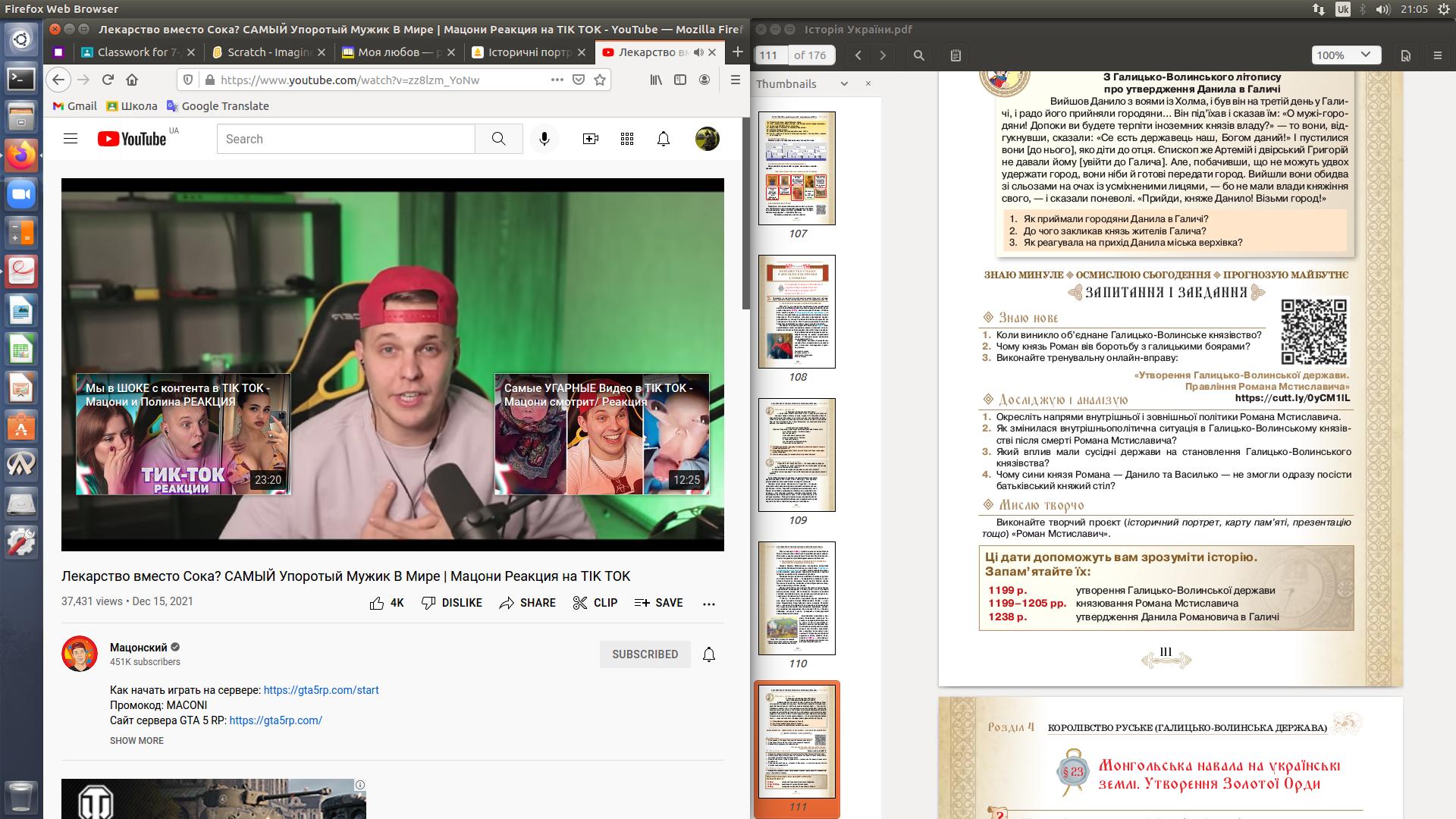Bookmark this page with star icon
Image resolution: width=1456 pixels, height=819 pixels.
(x=600, y=80)
